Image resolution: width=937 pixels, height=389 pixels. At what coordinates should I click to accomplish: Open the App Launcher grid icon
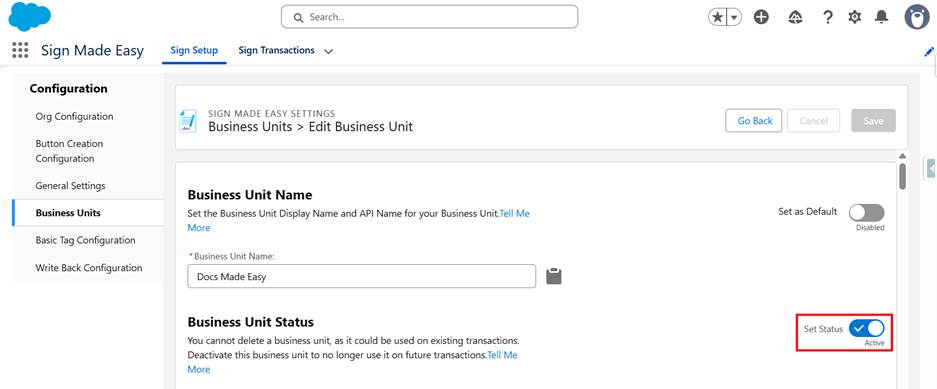(20, 50)
